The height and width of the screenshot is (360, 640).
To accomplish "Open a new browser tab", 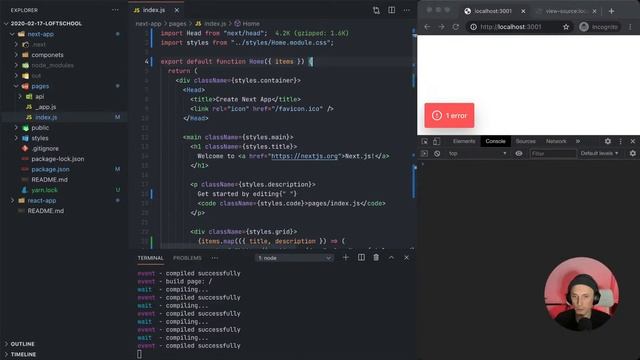I will (611, 11).
